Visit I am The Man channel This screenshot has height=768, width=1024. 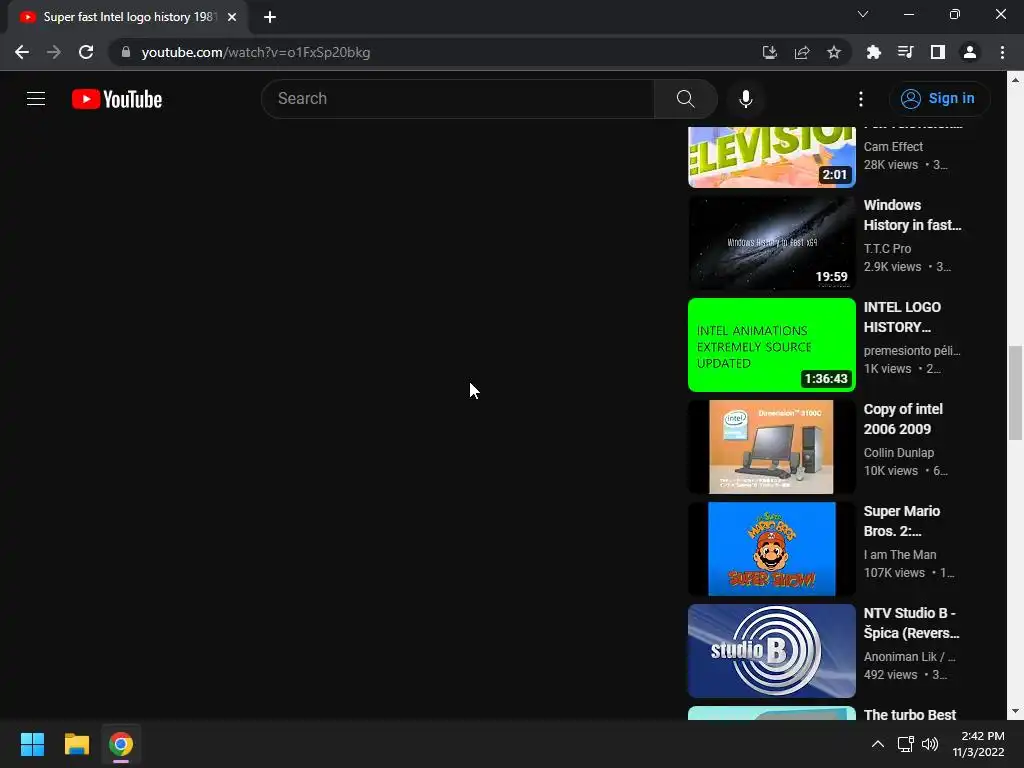(900, 554)
